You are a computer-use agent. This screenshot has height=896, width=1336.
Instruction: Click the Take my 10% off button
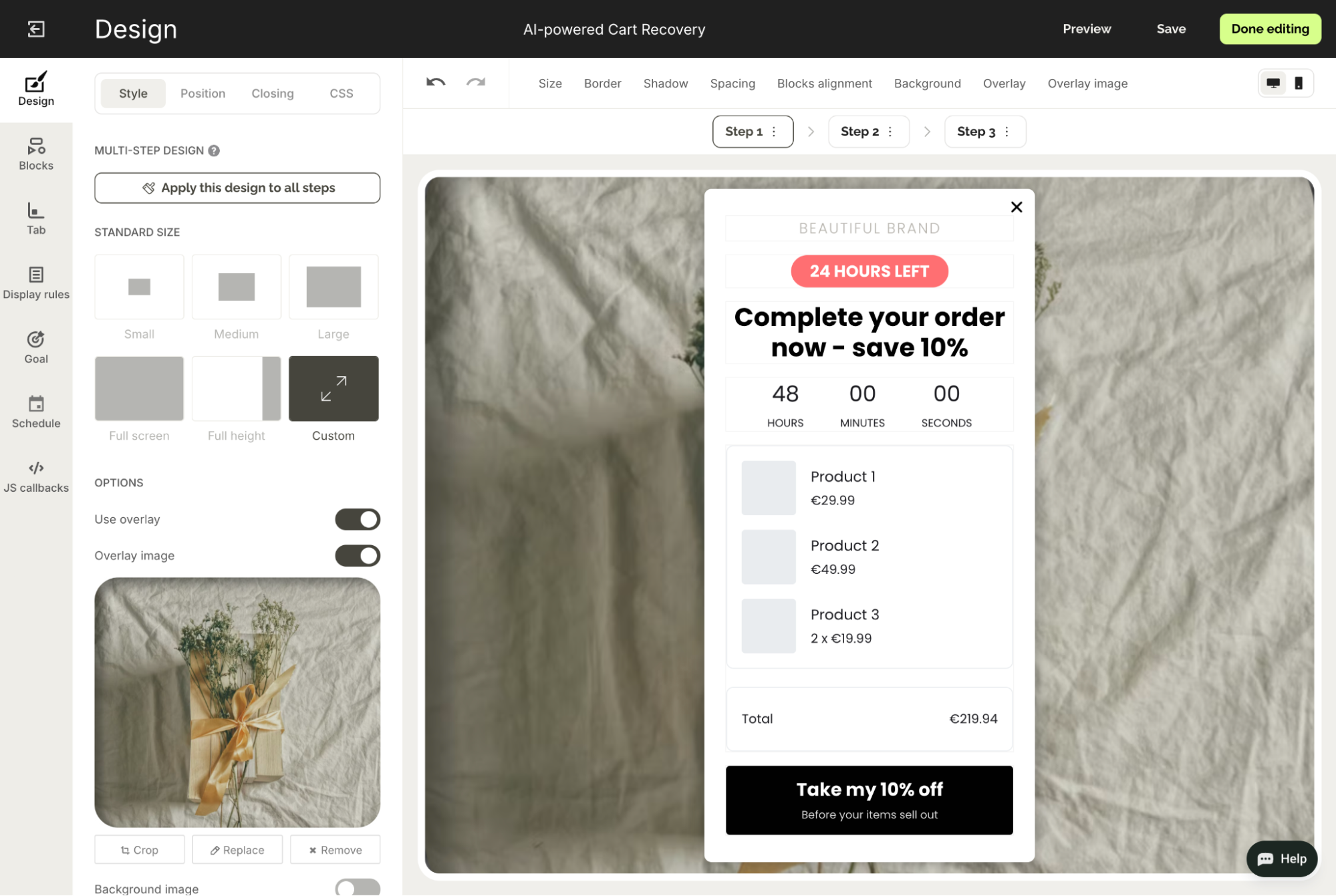[x=869, y=800]
